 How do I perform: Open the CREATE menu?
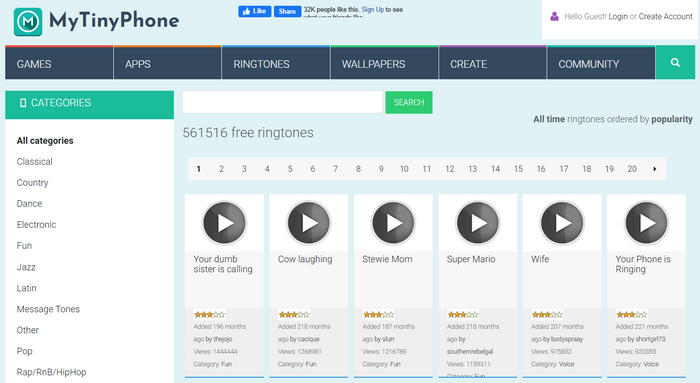pyautogui.click(x=492, y=63)
